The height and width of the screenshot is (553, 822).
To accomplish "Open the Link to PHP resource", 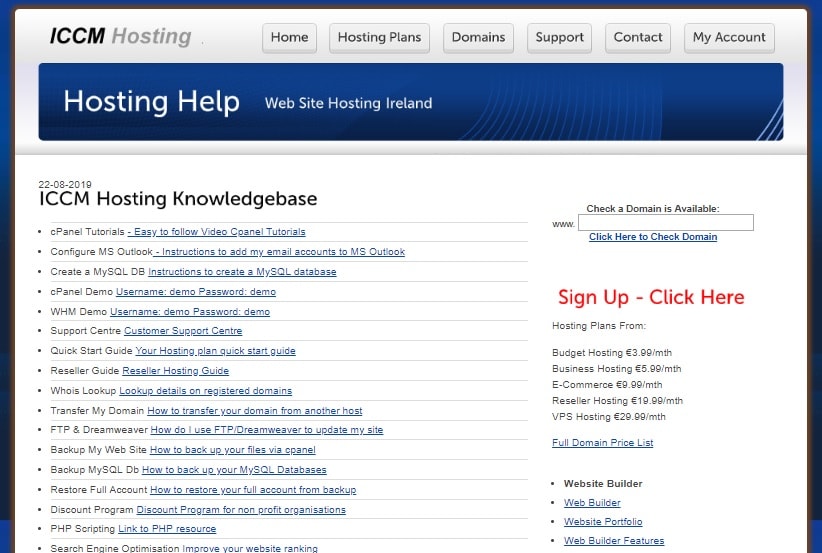I will 167,529.
